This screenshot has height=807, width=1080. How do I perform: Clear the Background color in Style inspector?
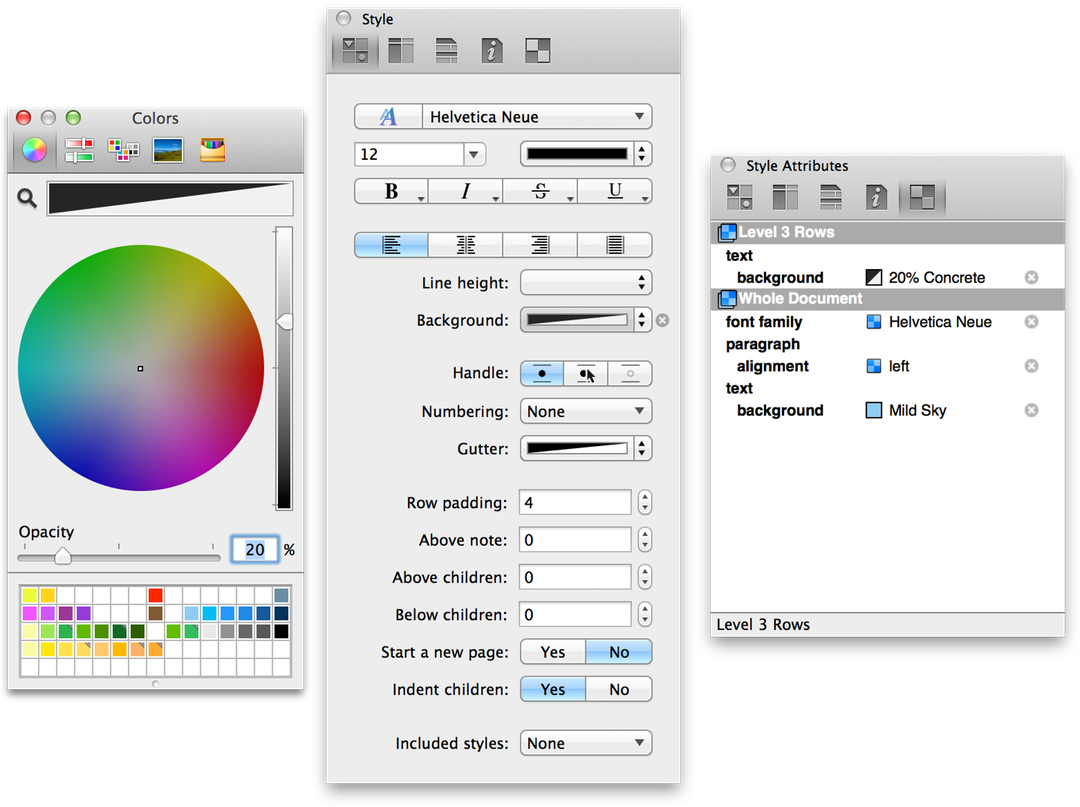pos(663,320)
